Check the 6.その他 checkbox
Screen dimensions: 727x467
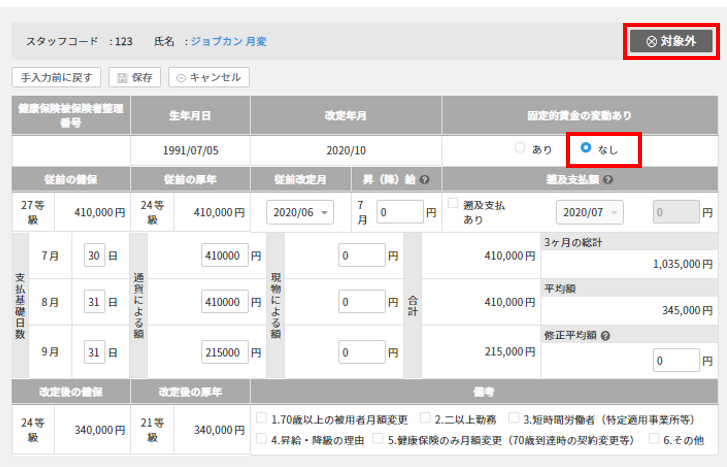[654, 439]
